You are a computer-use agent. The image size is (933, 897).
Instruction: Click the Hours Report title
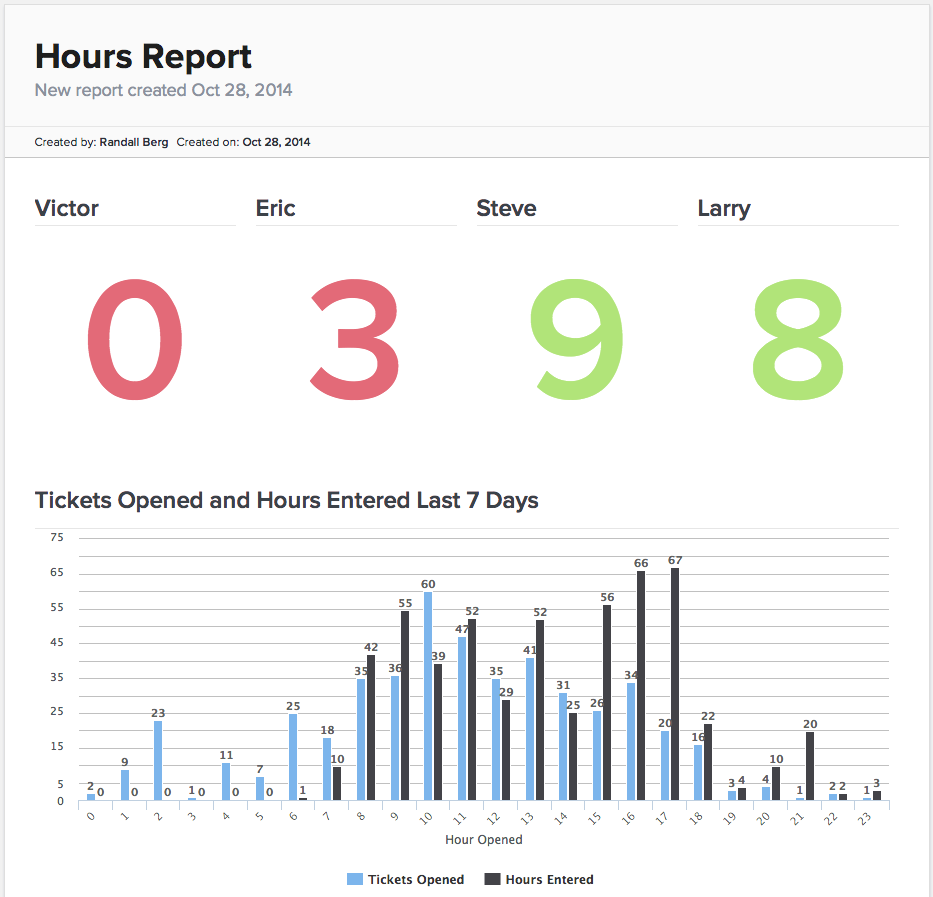(x=143, y=57)
